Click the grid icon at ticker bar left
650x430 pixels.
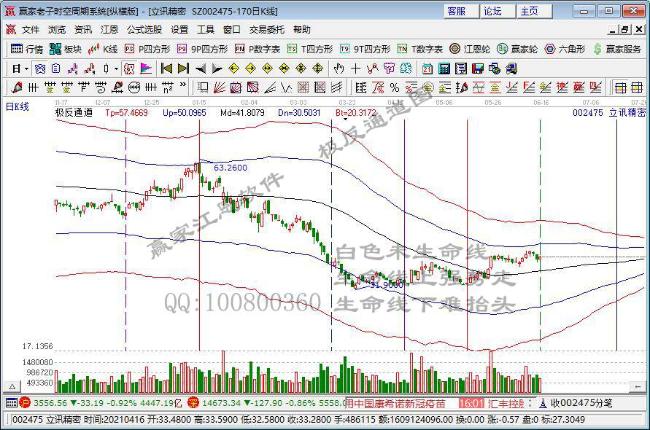tap(11, 402)
